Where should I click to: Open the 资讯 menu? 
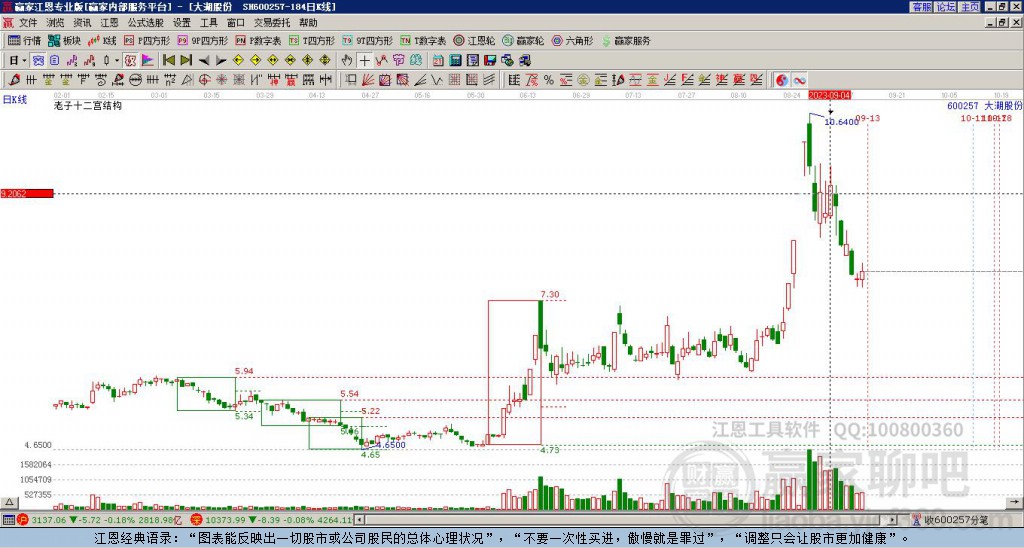82,23
